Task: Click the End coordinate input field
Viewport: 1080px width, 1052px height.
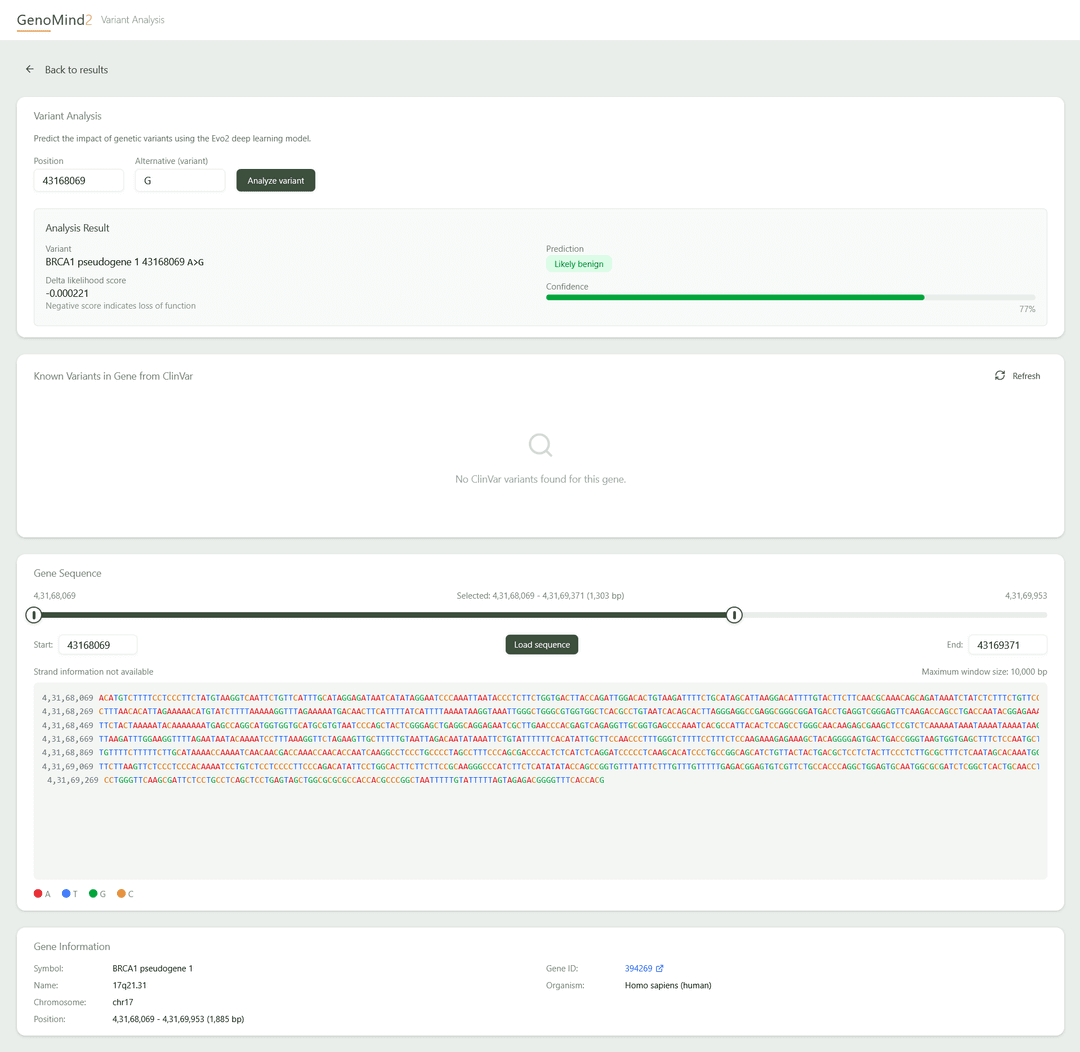Action: pyautogui.click(x=1007, y=645)
